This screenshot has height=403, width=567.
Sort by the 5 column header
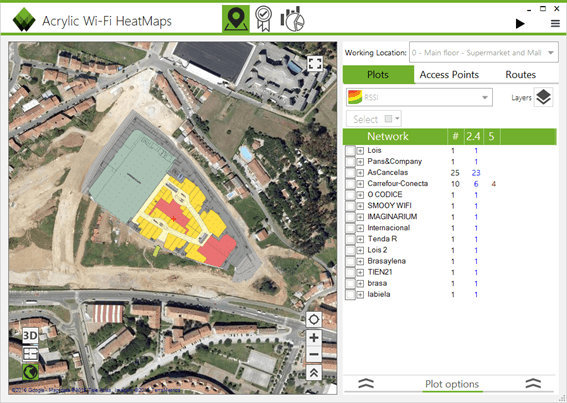pos(491,136)
